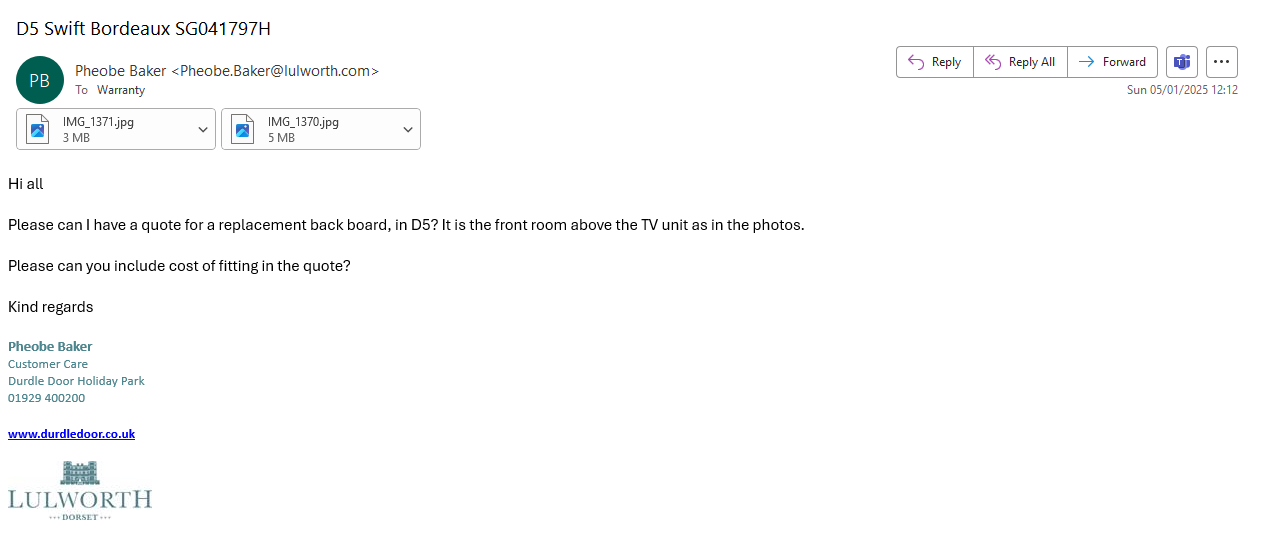The height and width of the screenshot is (559, 1261).
Task: Click the Lulworth Dorset logo image
Action: (x=80, y=491)
